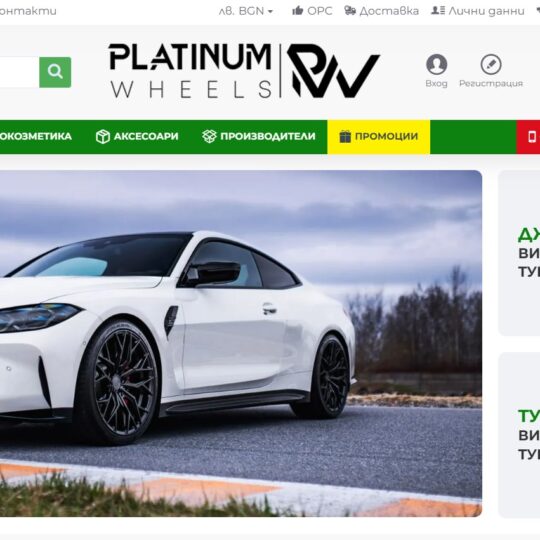The width and height of the screenshot is (540, 540).
Task: Open the yellow ПРОМОЦИИ tab
Action: [x=378, y=136]
